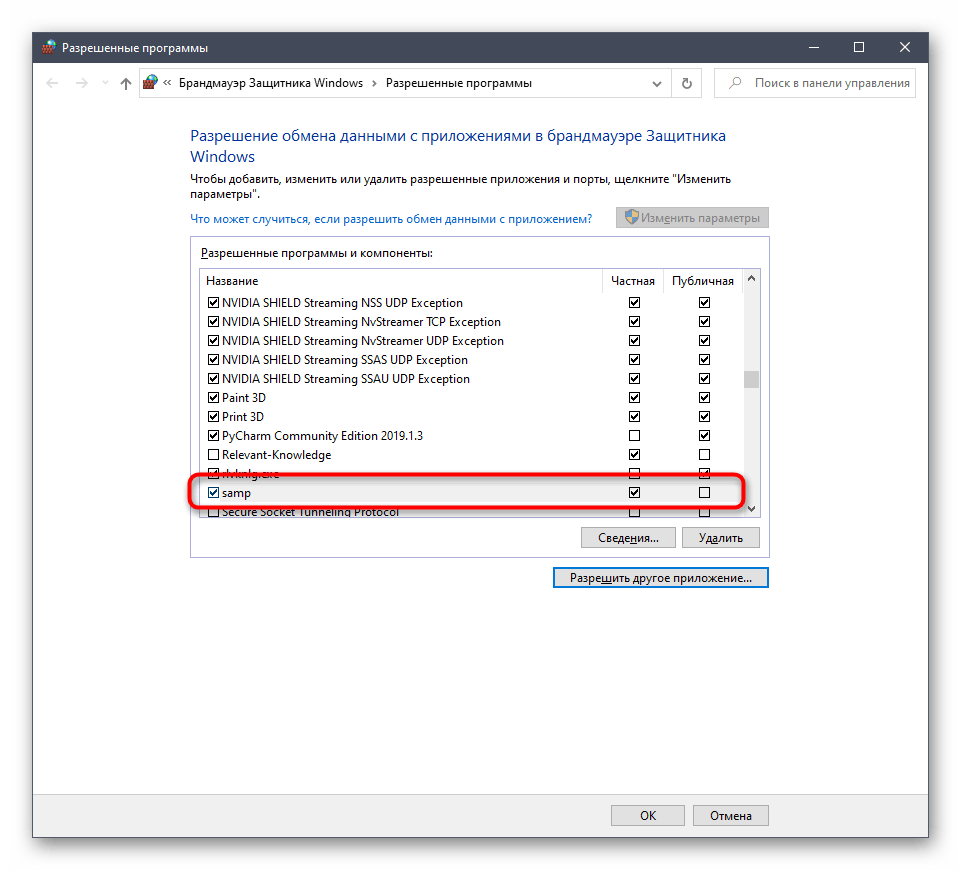
Task: Click the breadcrumb chevron after Брандмауэр Защитника Windows
Action: point(374,84)
